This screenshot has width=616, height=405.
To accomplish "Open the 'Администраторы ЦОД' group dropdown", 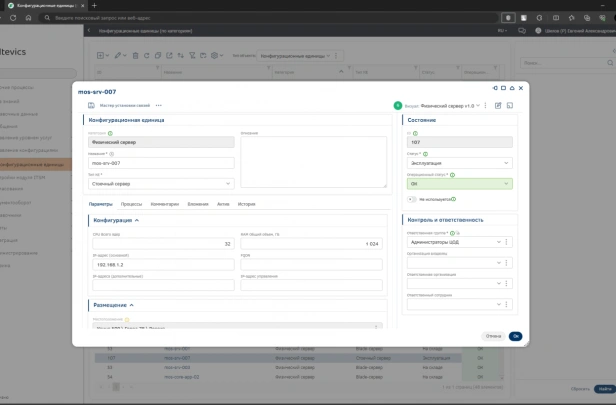I will pyautogui.click(x=455, y=242).
